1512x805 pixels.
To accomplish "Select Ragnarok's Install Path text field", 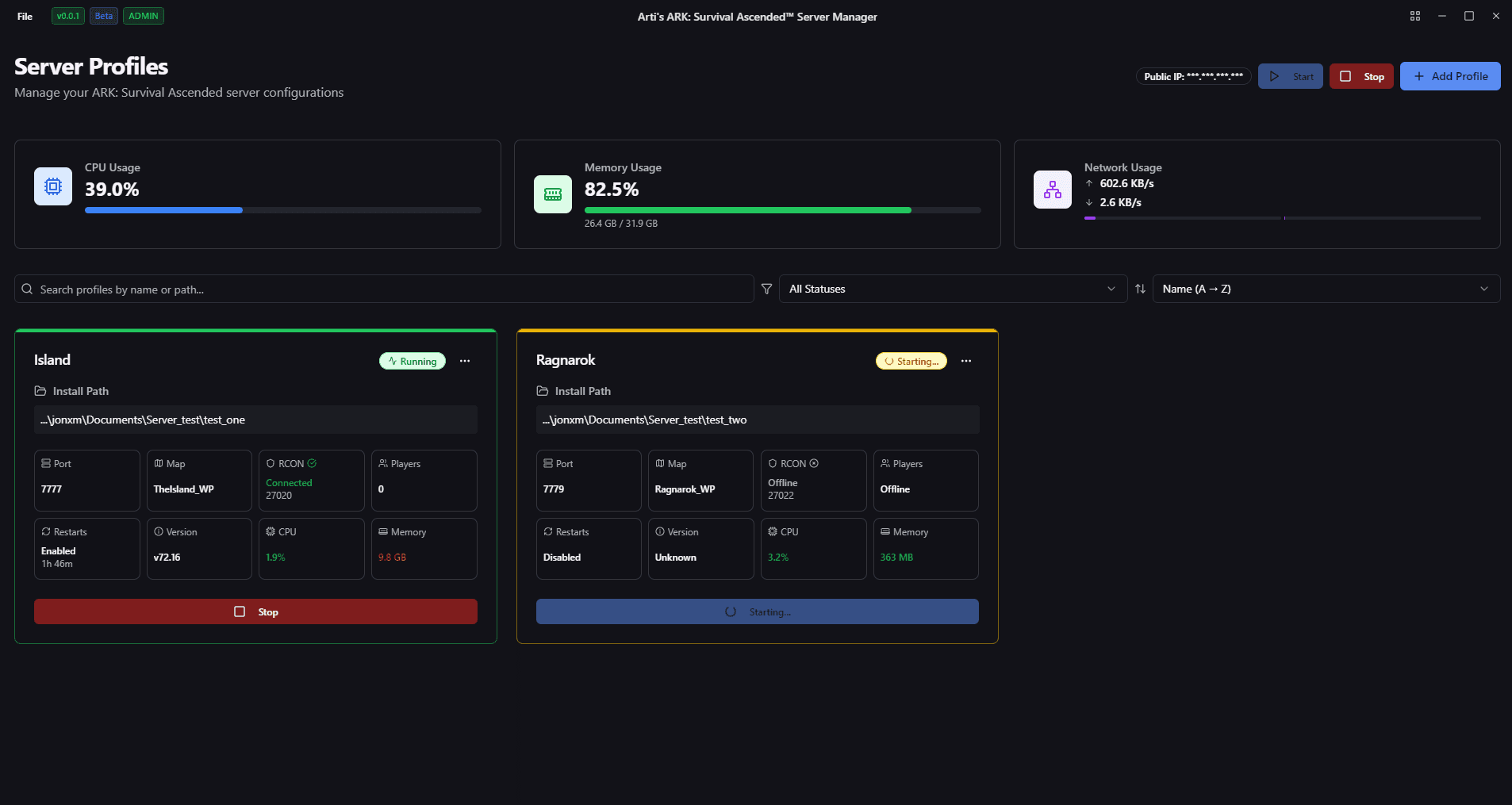I will (757, 420).
